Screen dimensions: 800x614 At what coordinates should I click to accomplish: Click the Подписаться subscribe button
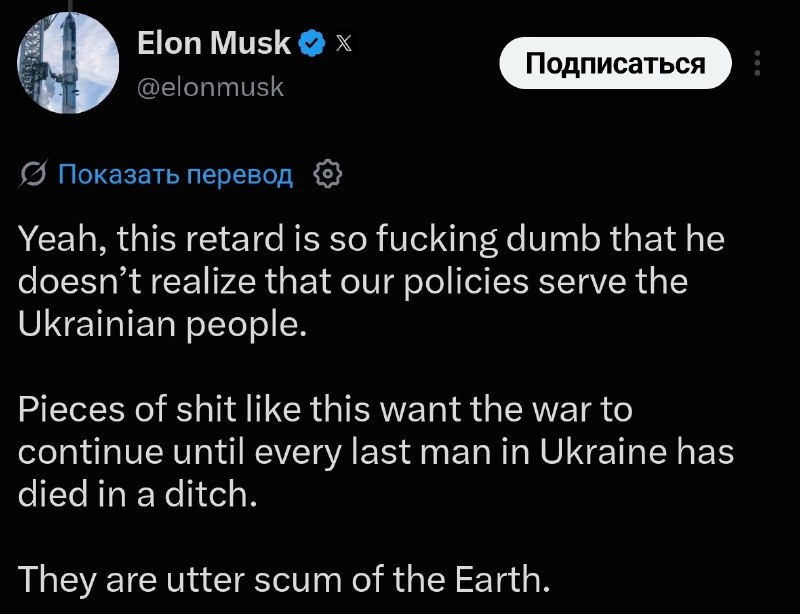pos(615,63)
